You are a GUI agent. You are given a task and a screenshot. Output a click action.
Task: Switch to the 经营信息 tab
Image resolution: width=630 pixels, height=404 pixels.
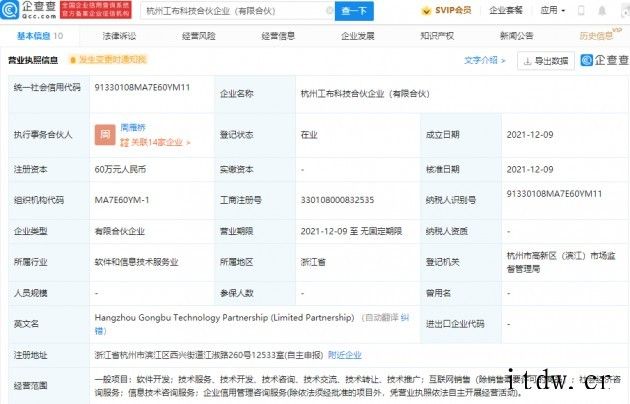click(x=278, y=36)
